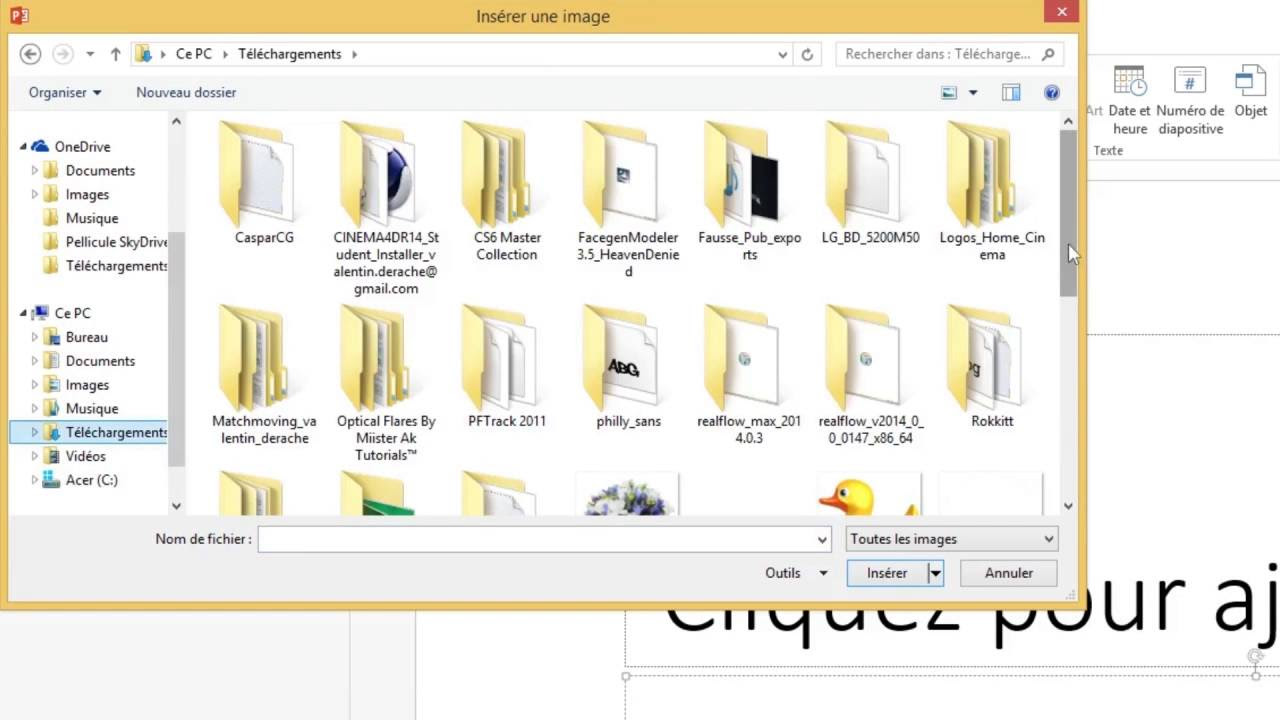Select the Rokkitt folder

click(992, 367)
